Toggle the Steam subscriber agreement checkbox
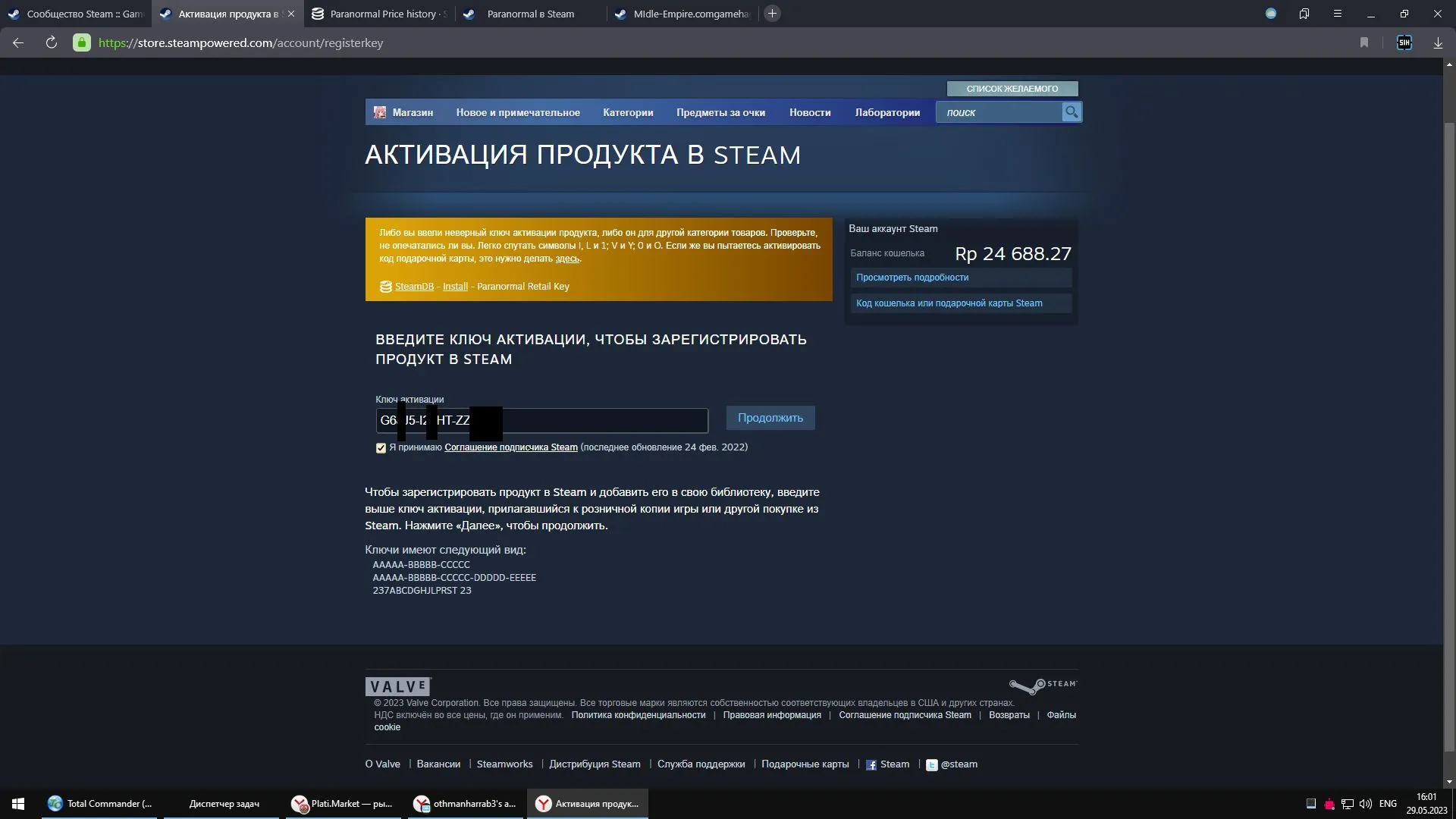 tap(381, 448)
